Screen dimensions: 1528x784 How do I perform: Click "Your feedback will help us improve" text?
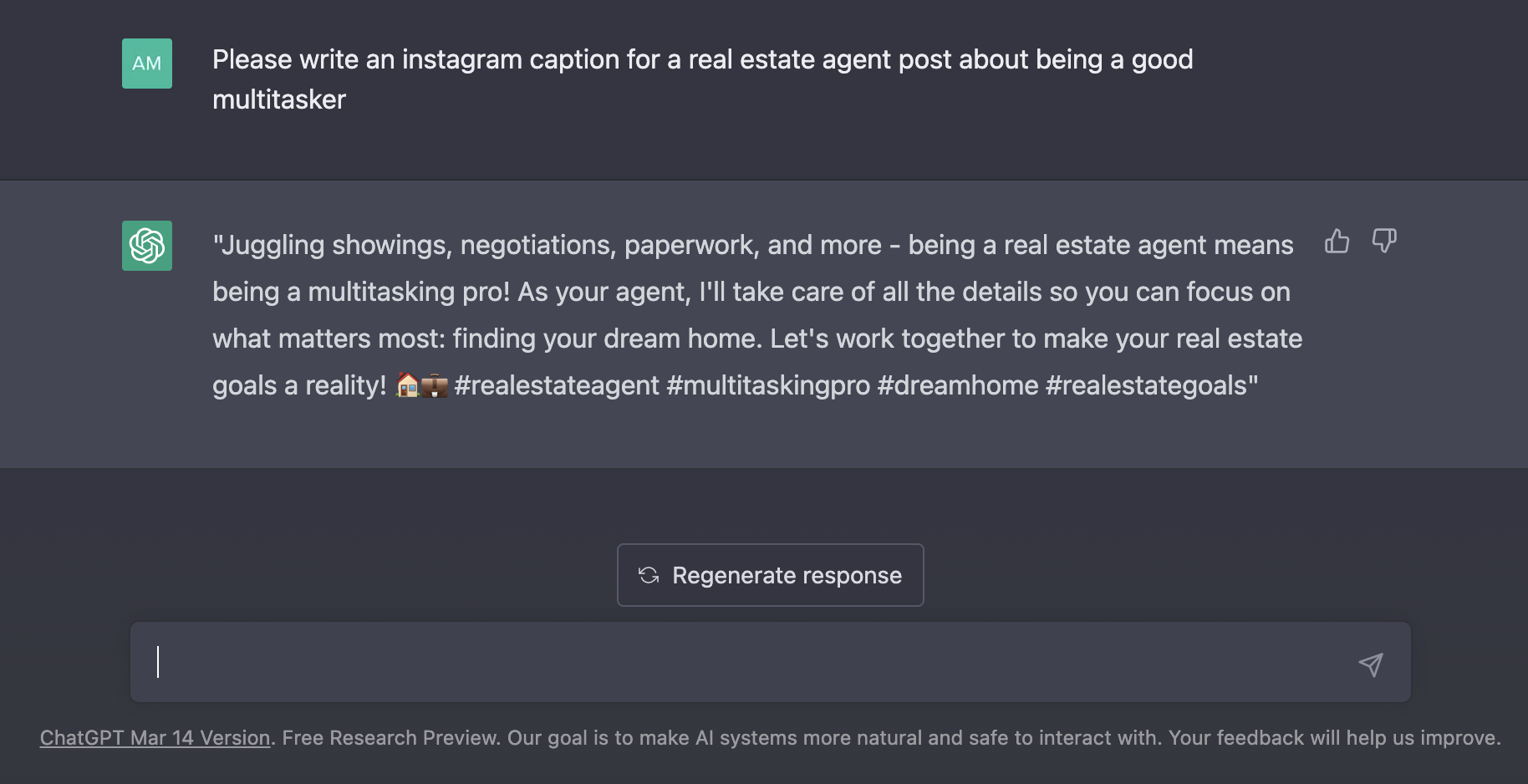(1333, 738)
